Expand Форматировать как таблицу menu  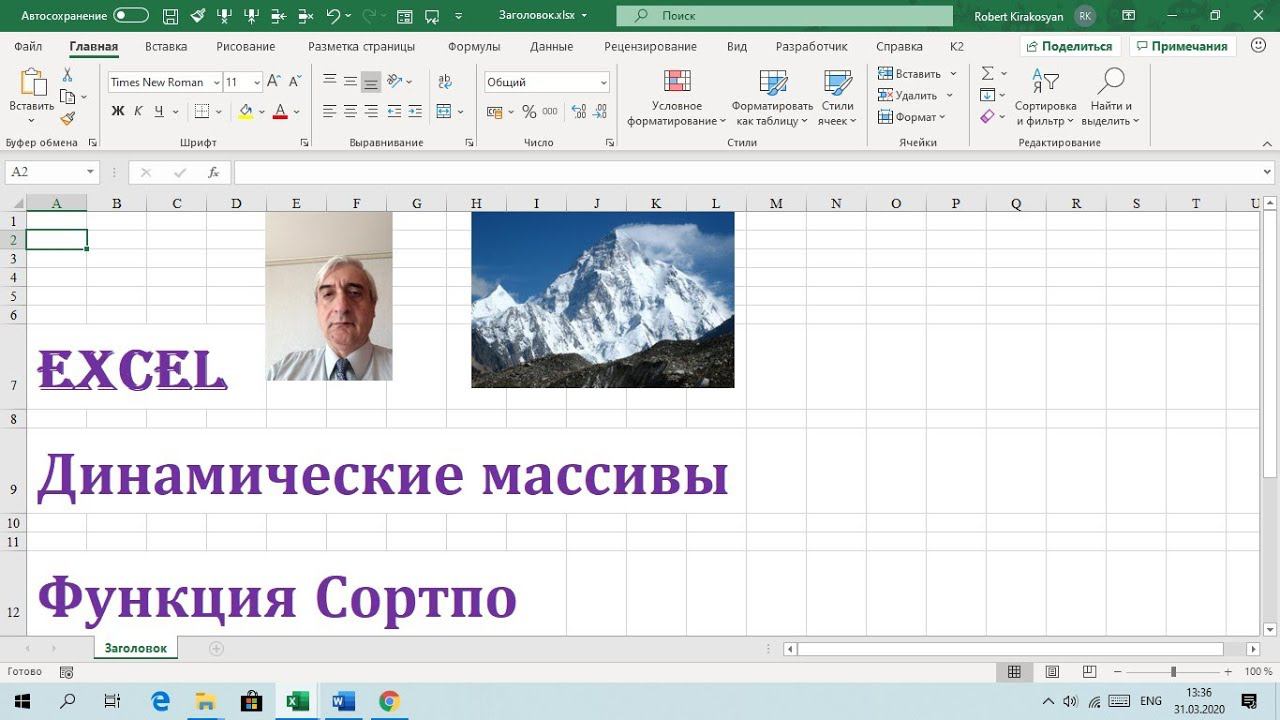[x=772, y=98]
